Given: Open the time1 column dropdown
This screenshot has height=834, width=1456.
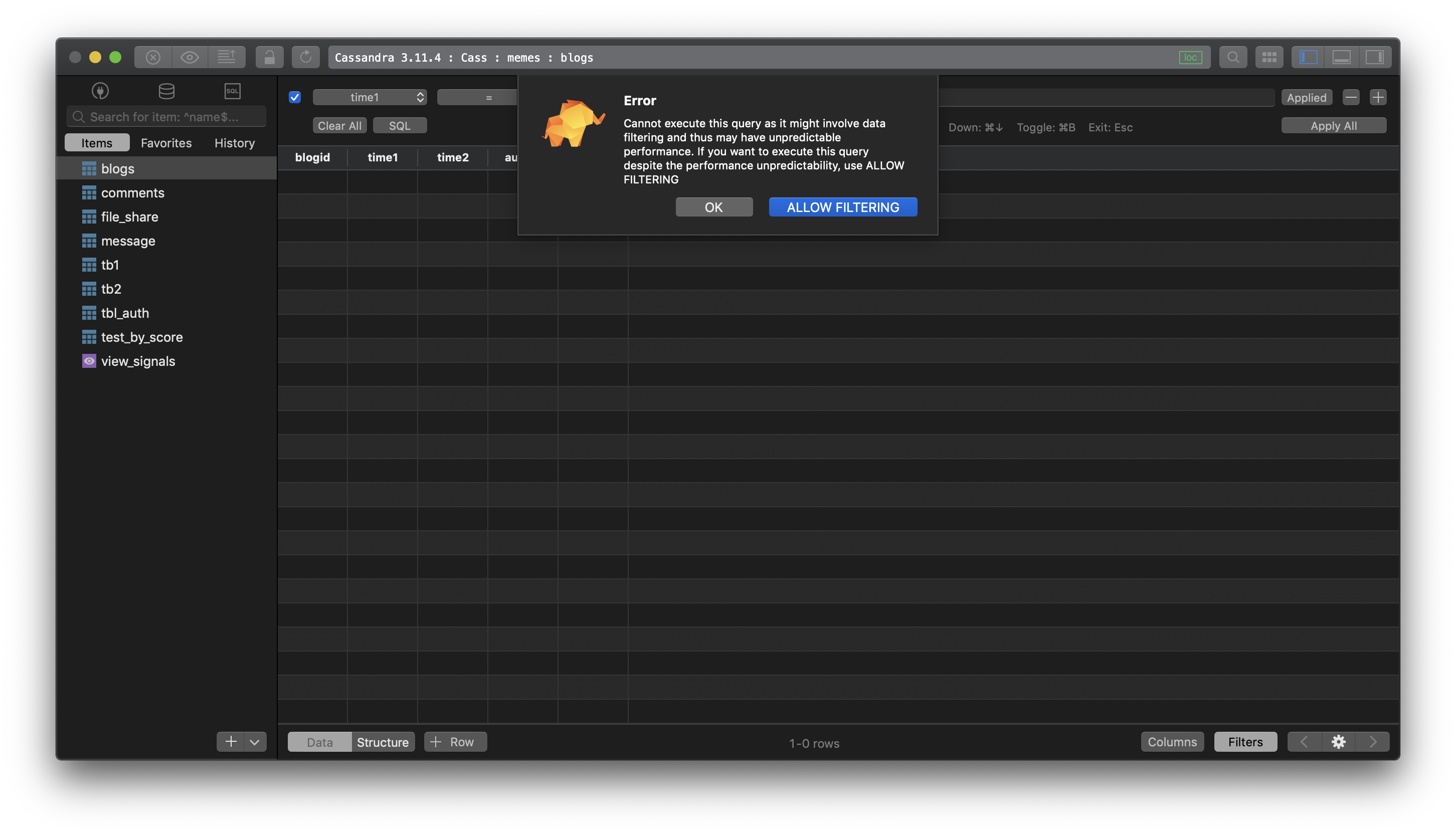Looking at the screenshot, I should tap(370, 97).
